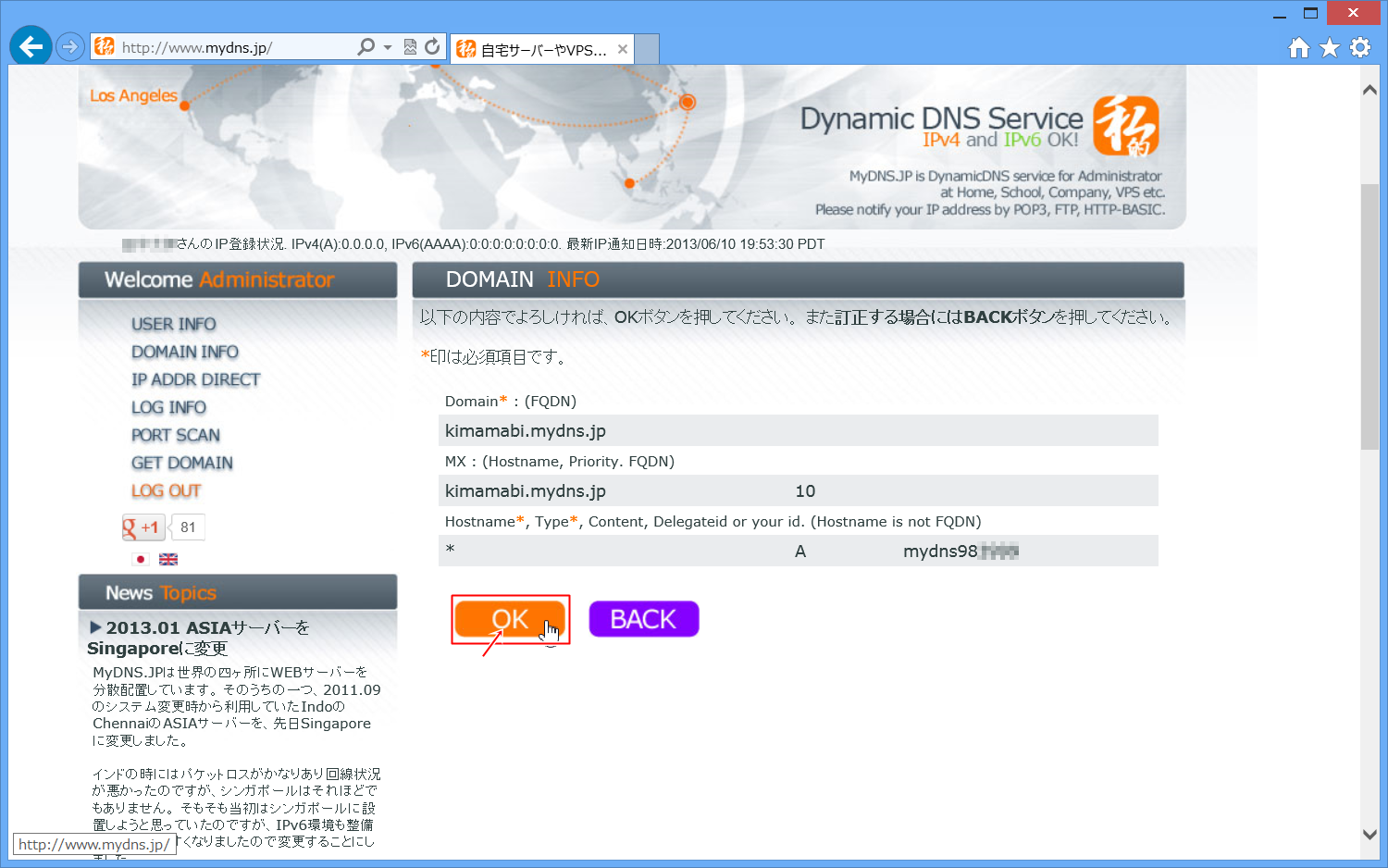
Task: Open Favorites with the star icon
Action: pyautogui.click(x=1330, y=47)
